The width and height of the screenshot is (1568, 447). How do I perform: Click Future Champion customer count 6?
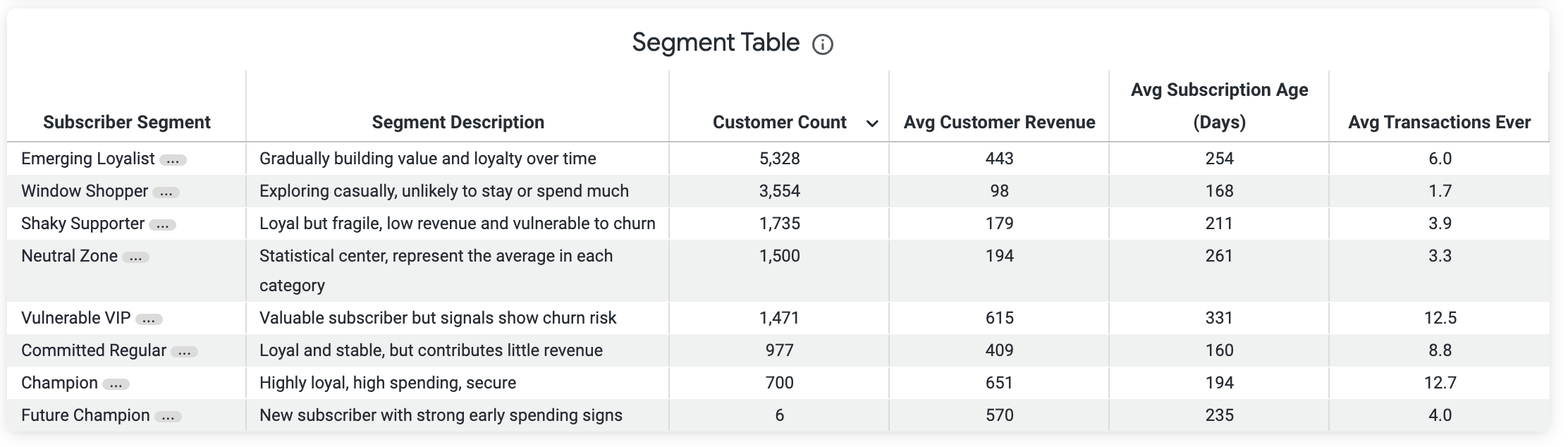click(780, 415)
